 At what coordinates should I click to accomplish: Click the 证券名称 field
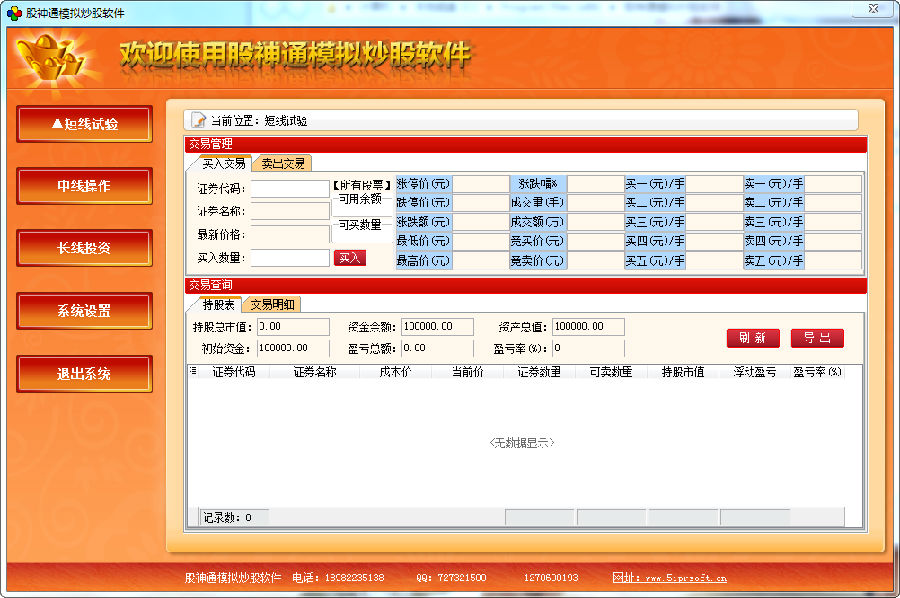[x=290, y=211]
